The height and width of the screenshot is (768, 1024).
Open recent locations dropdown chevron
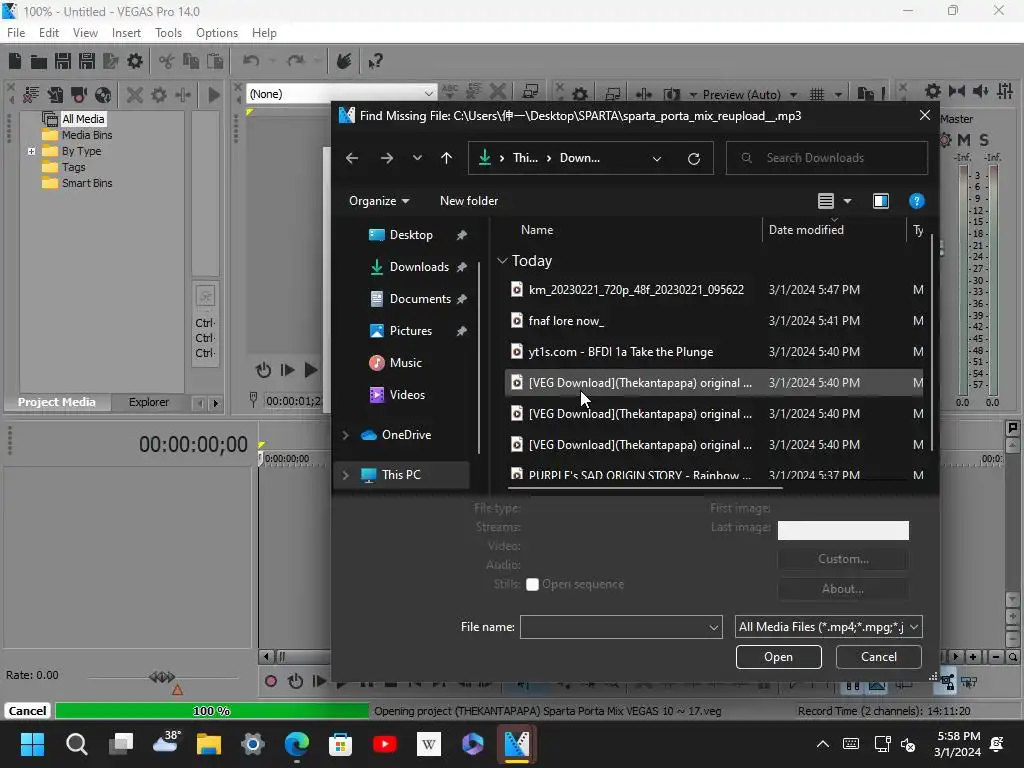tap(417, 158)
